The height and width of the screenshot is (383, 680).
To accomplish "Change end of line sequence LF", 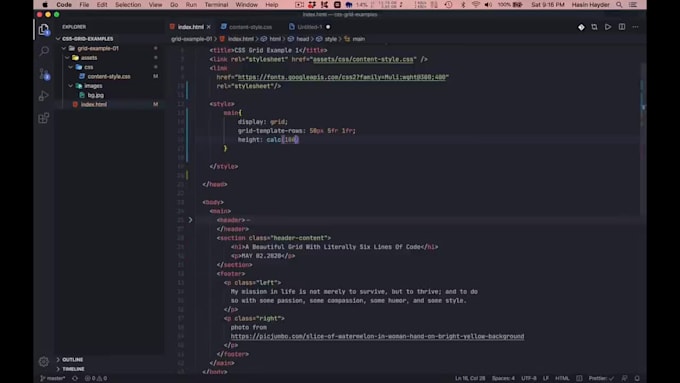I will point(546,378).
